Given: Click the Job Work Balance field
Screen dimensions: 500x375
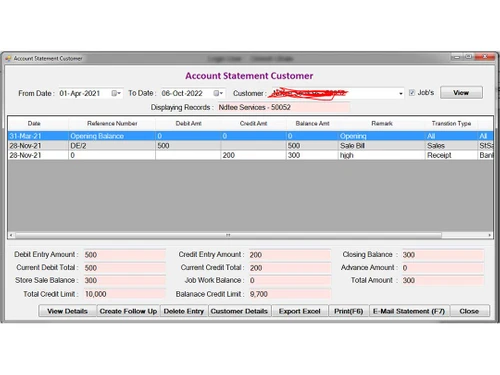Looking at the screenshot, I should 290,280.
